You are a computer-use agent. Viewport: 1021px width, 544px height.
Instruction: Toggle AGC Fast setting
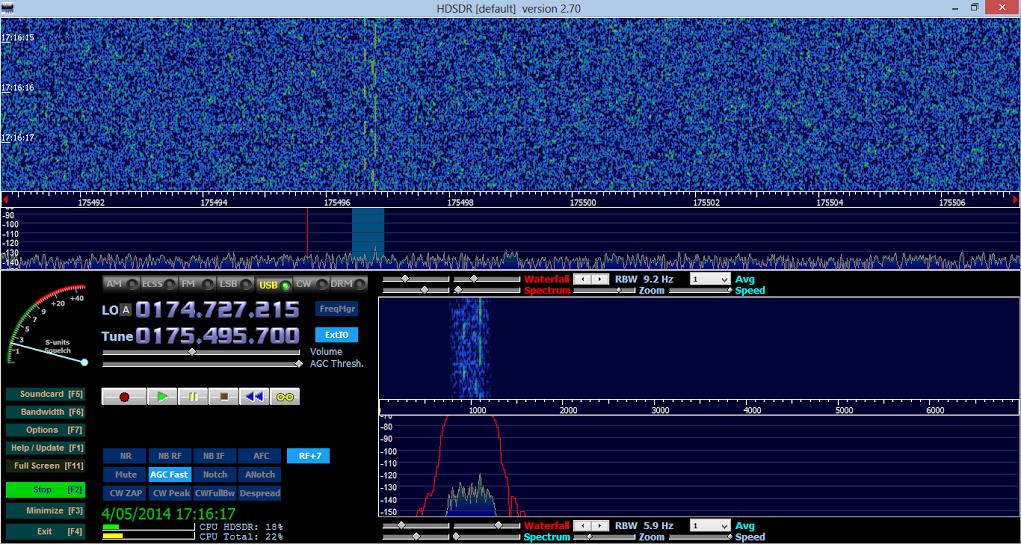coord(169,474)
